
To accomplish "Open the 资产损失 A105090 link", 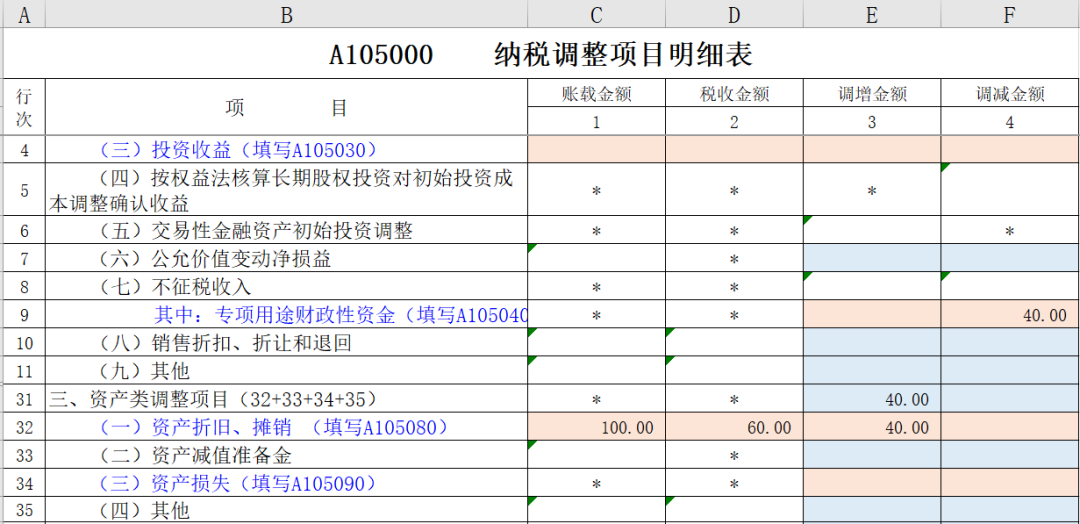I will tap(239, 483).
